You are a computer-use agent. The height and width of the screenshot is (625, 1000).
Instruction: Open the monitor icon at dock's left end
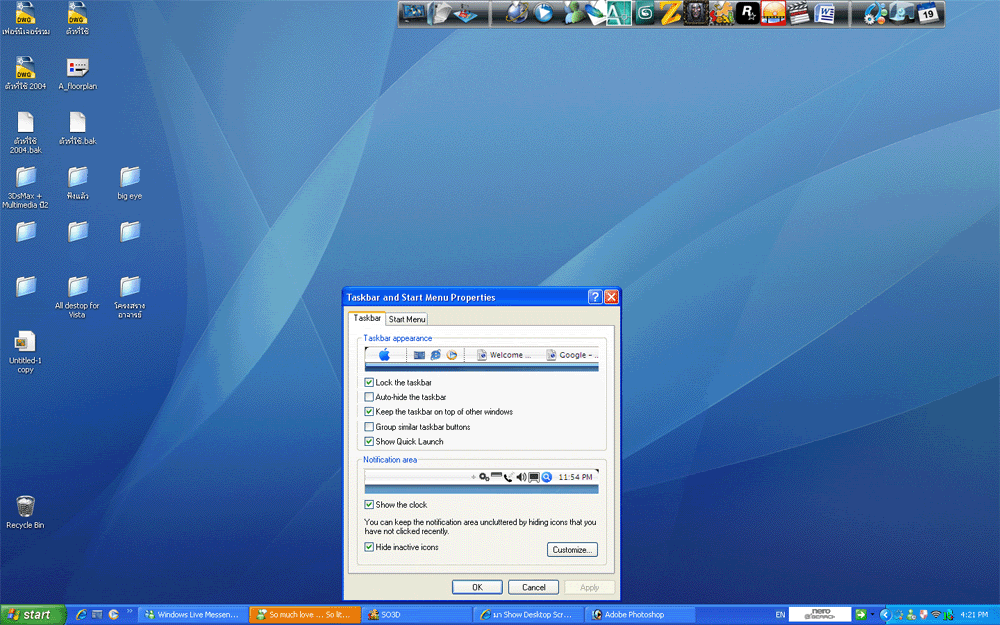(x=414, y=13)
